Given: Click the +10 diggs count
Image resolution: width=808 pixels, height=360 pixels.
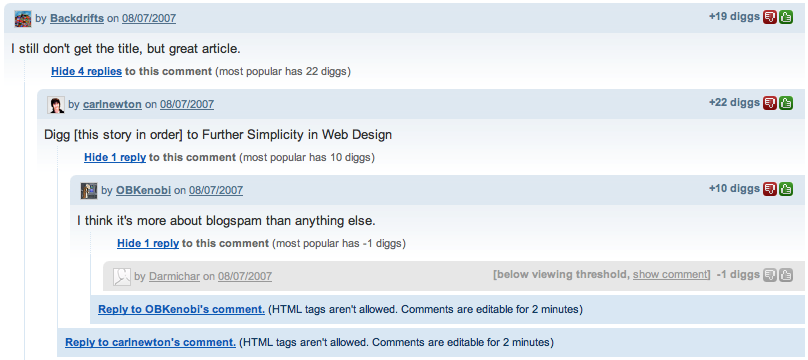Looking at the screenshot, I should click(734, 188).
